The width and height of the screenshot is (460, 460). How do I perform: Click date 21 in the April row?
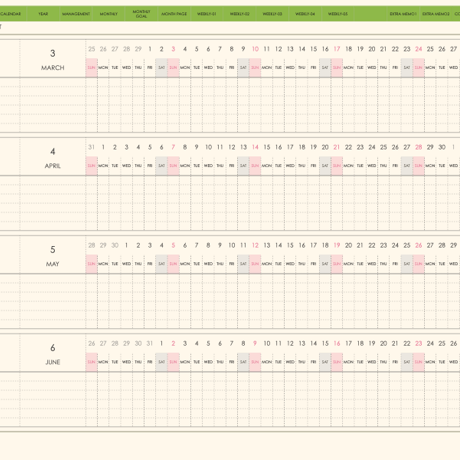(337, 147)
